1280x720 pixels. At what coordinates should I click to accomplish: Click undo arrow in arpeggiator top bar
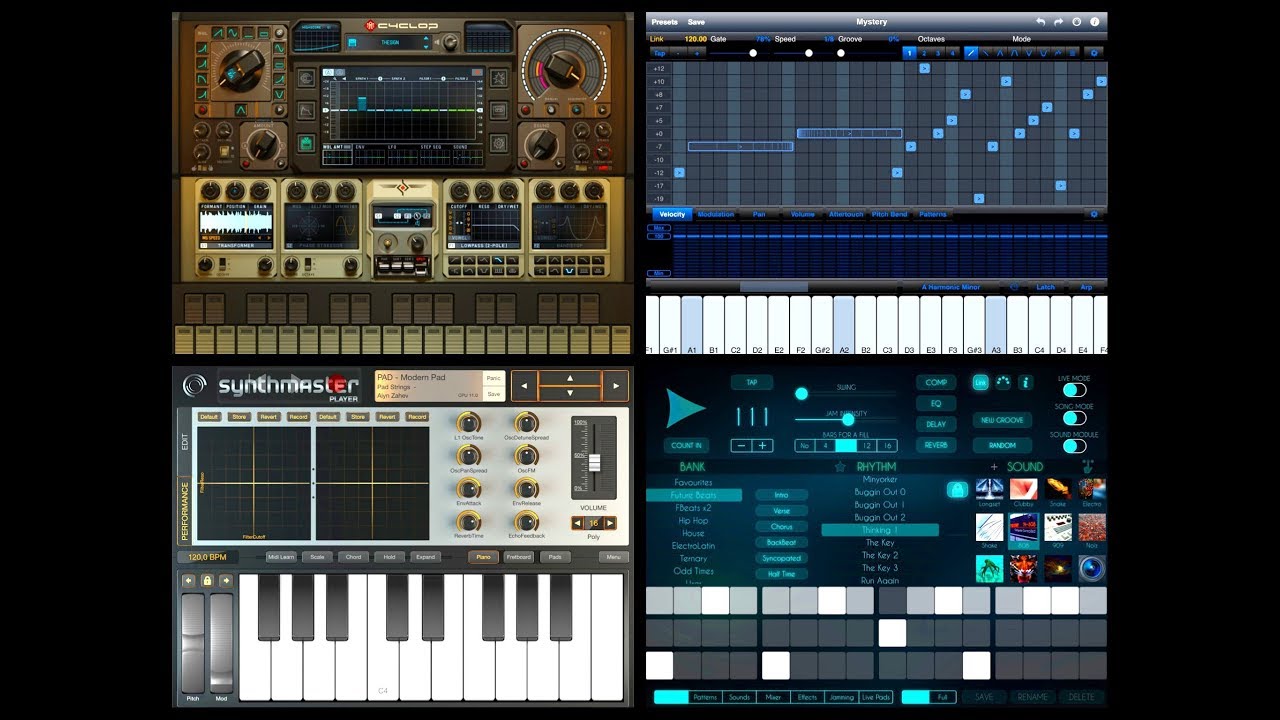(1040, 21)
